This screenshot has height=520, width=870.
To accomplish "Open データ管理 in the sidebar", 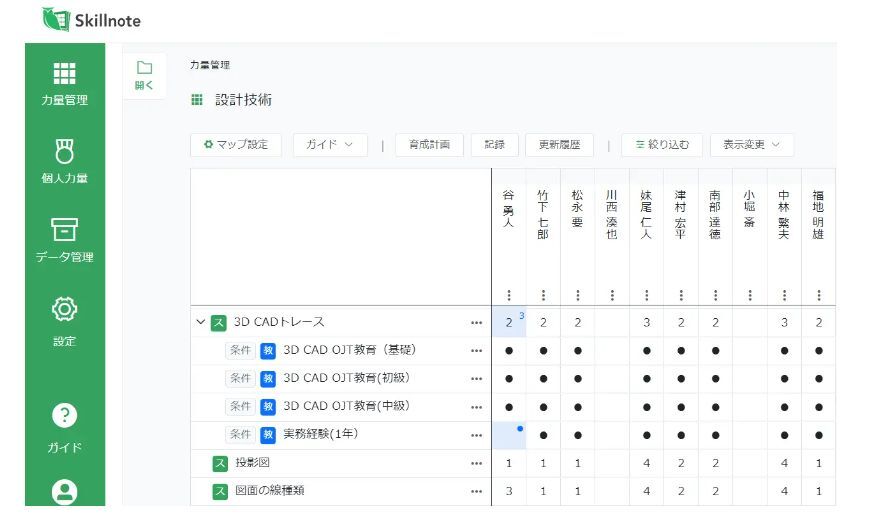I will [x=64, y=240].
